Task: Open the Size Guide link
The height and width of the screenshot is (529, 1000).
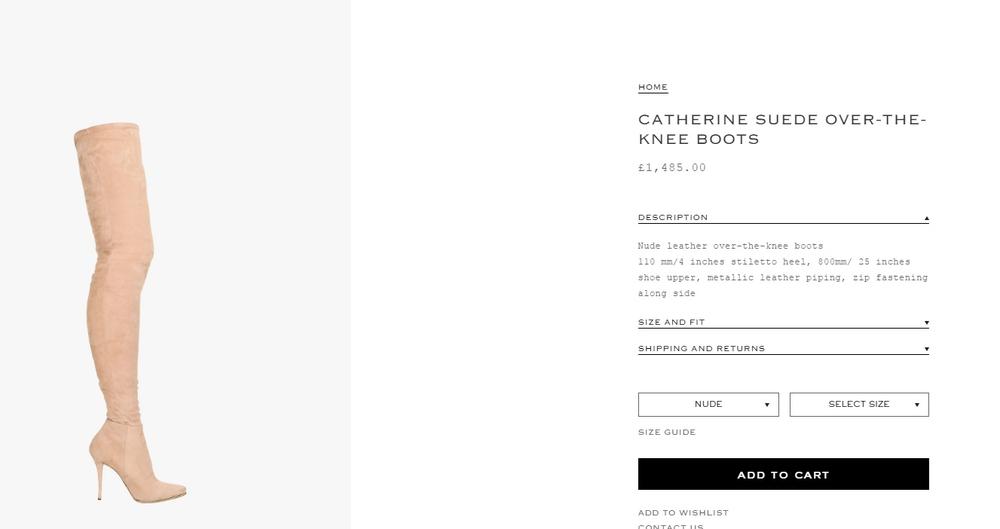Action: [667, 432]
